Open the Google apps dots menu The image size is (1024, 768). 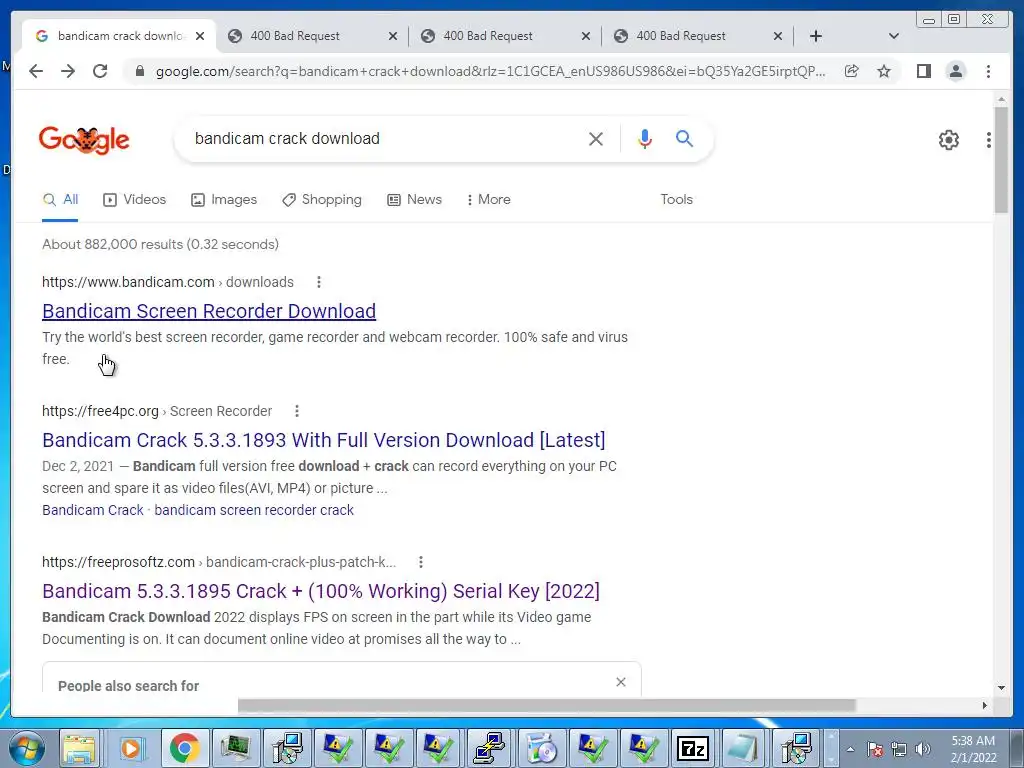989,139
